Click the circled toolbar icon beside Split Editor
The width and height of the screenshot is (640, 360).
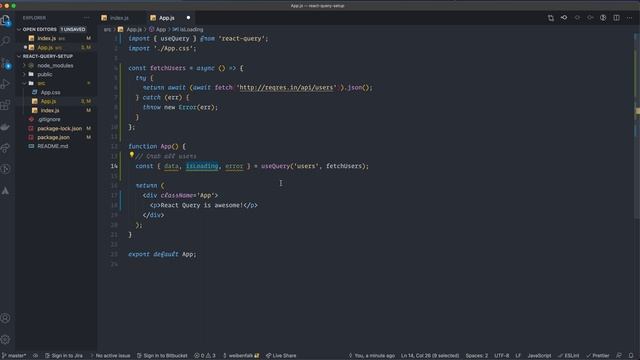603,18
